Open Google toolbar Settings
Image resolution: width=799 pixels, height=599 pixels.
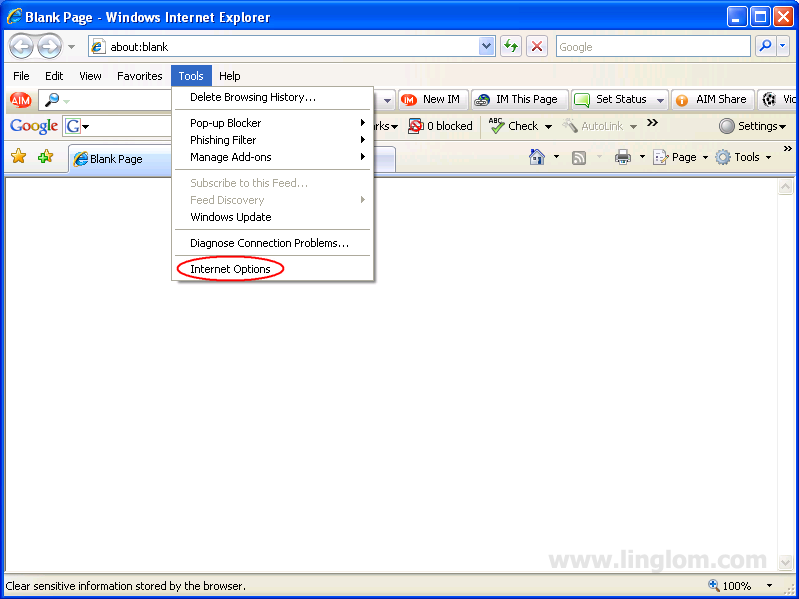coord(752,126)
